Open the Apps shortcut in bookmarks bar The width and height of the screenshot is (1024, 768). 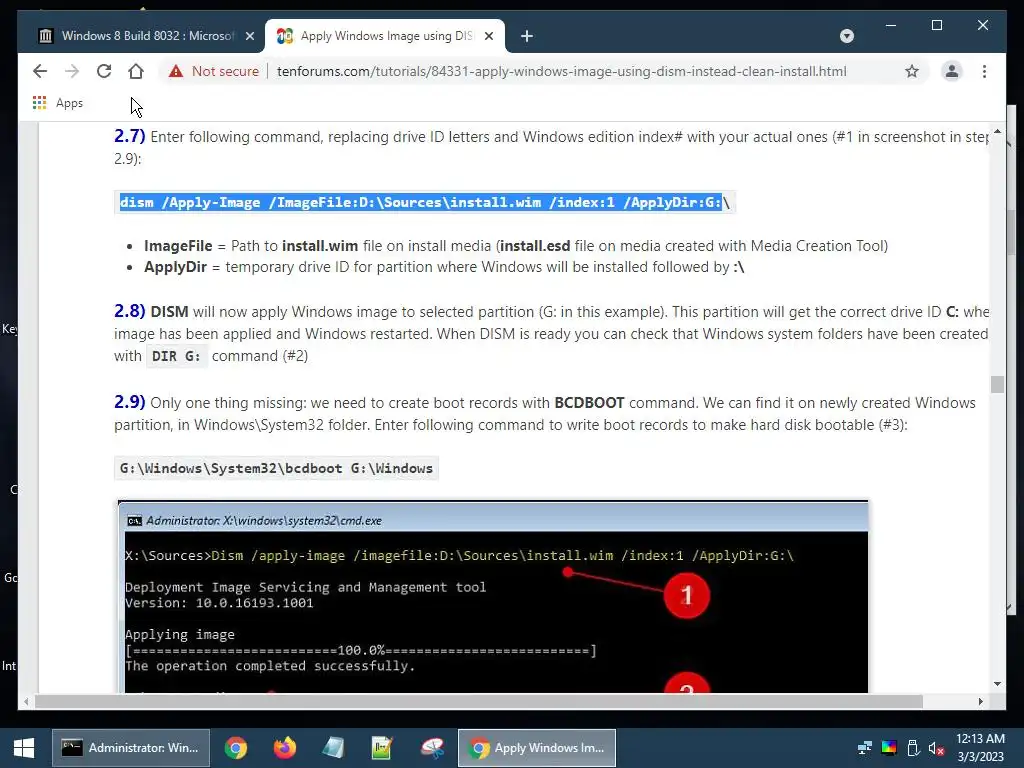pos(58,103)
